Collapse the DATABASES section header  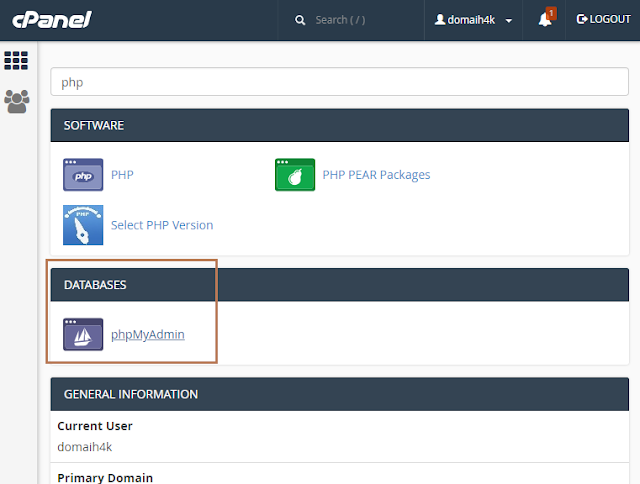tap(340, 285)
